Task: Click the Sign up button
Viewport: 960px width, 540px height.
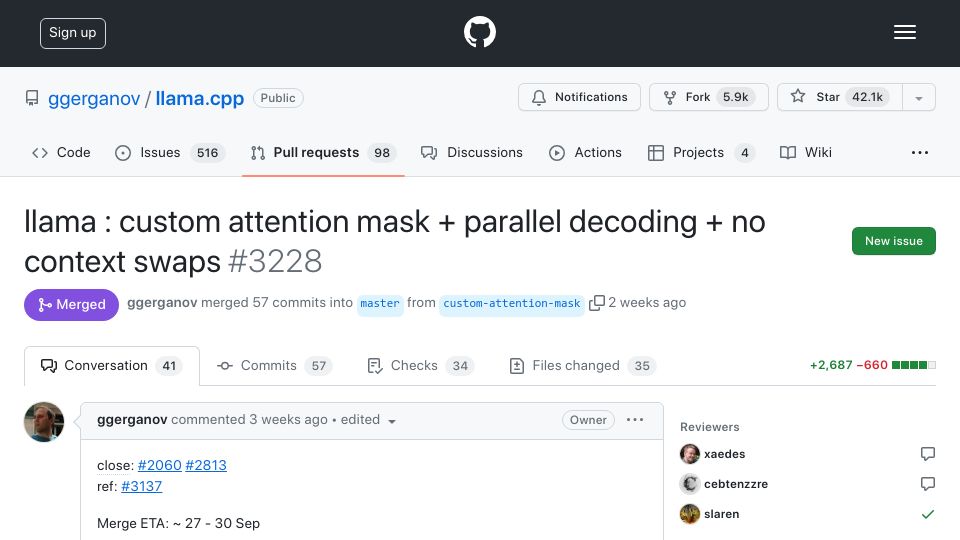Action: point(73,33)
